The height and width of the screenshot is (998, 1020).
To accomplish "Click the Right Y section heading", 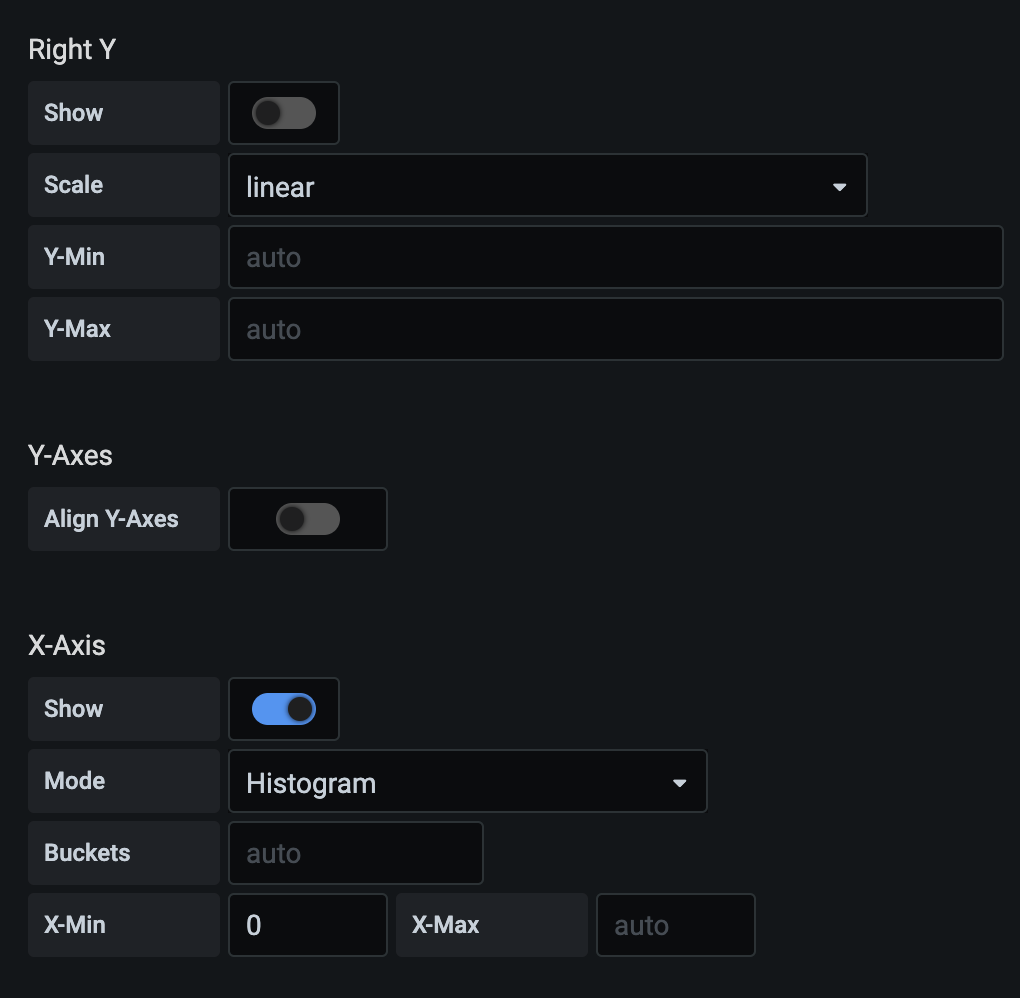I will 72,49.
